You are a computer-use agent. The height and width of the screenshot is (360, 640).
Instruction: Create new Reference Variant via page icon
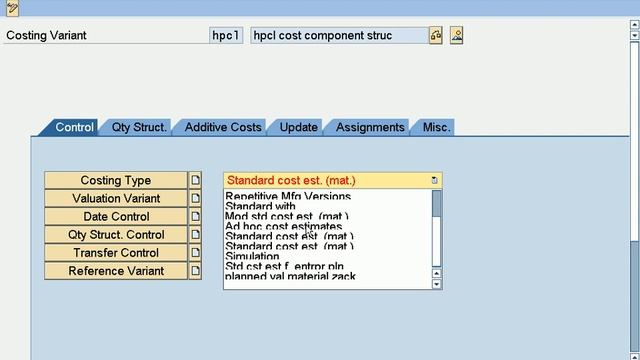click(x=195, y=271)
